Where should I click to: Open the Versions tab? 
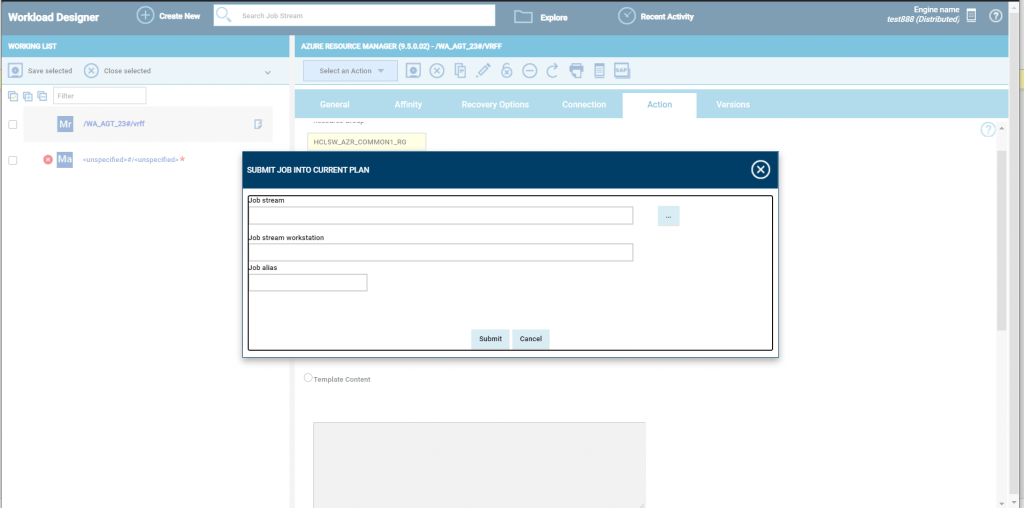pos(733,105)
